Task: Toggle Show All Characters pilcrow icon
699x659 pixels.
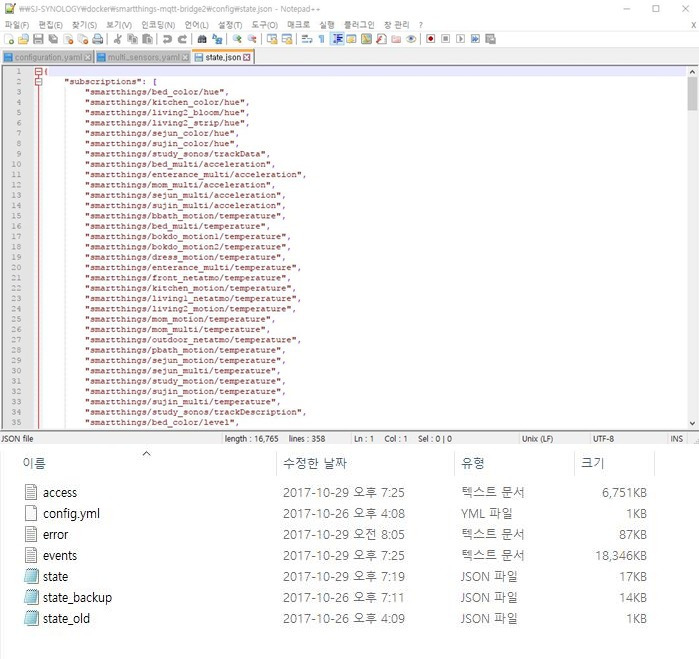Action: (321, 39)
